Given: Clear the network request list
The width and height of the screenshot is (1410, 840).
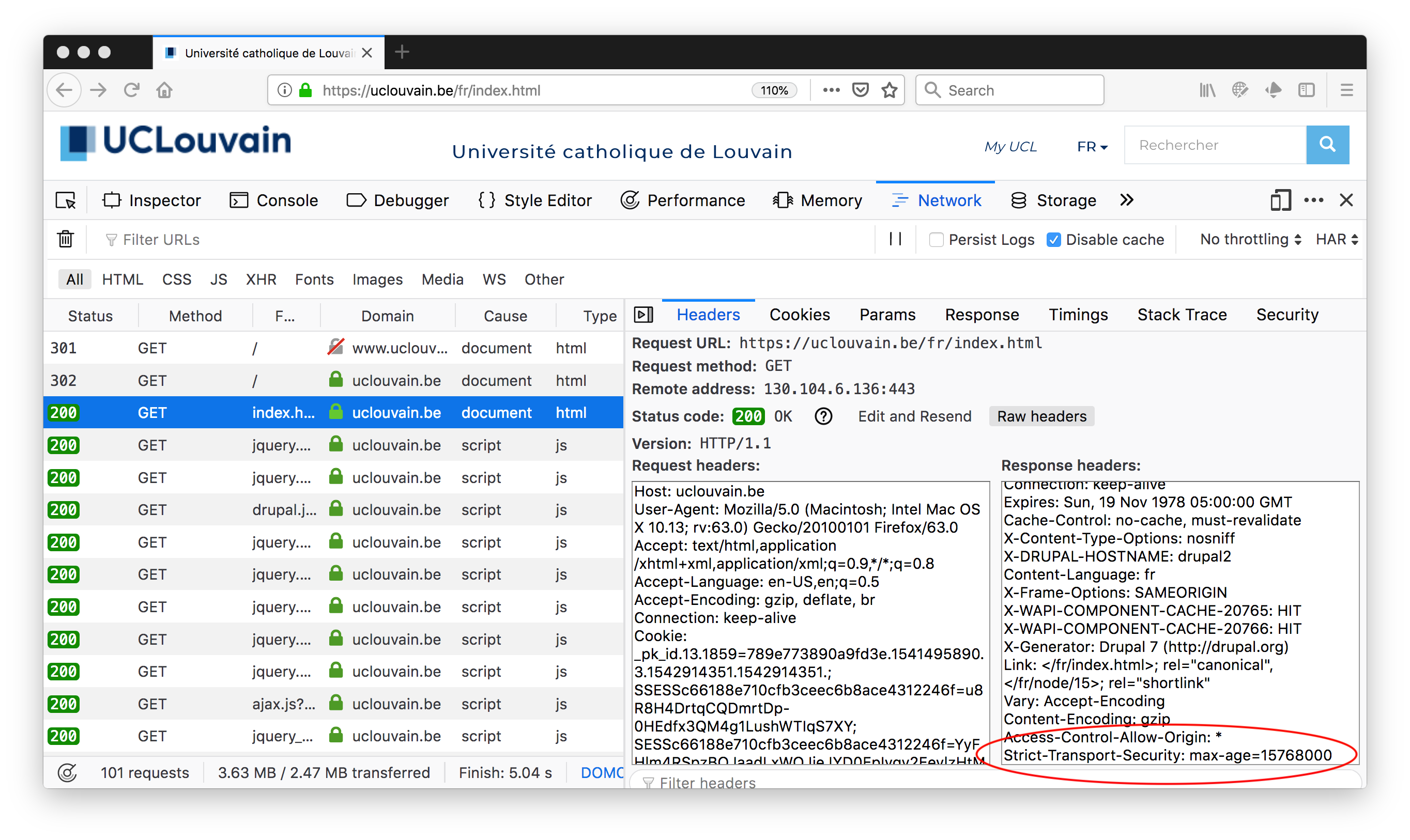Looking at the screenshot, I should 66,239.
